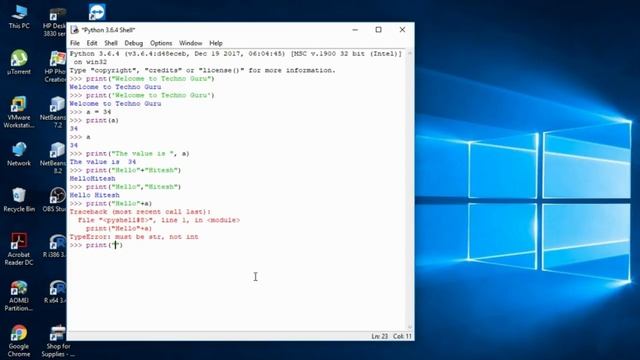Image resolution: width=640 pixels, height=360 pixels.
Task: Select the HP Deskjet 3830 series icon
Action: pyautogui.click(x=55, y=21)
